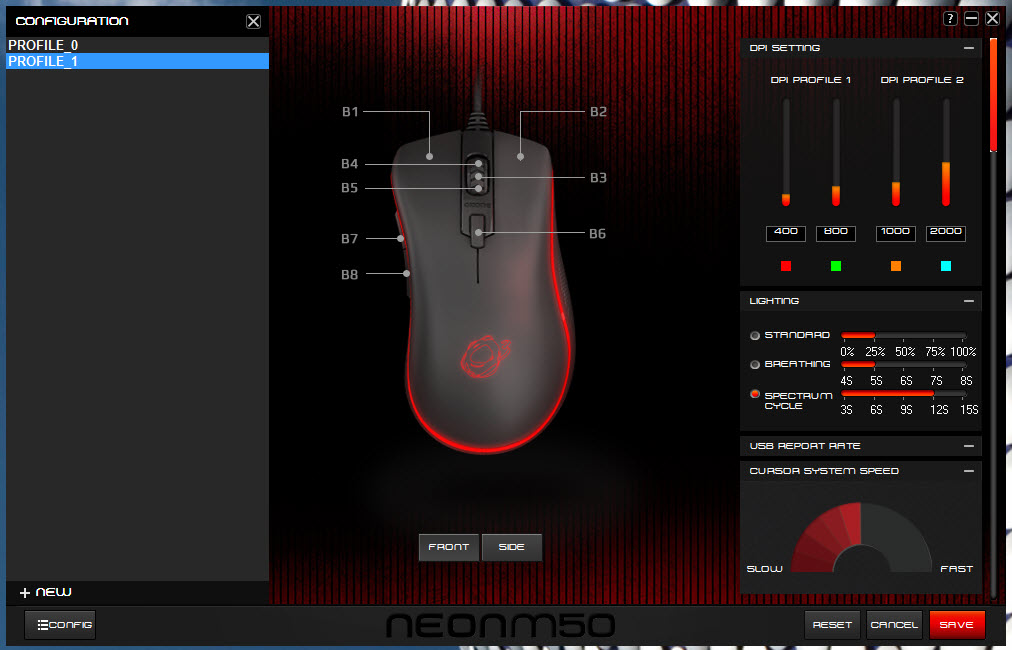
Task: Click the DPI PROFILE 1 label
Action: [x=811, y=80]
